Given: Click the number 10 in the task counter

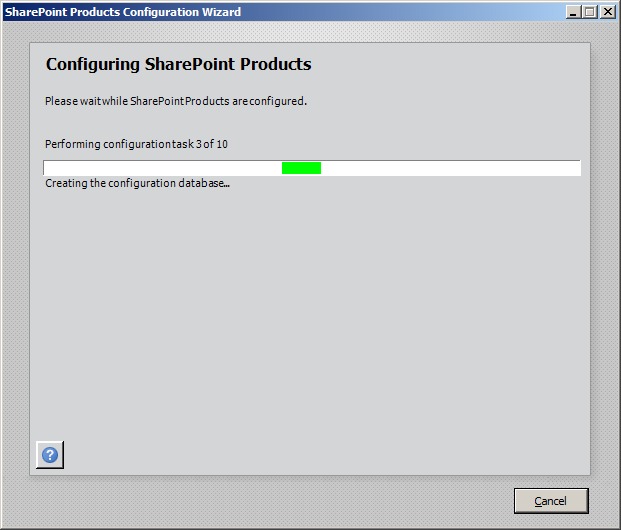Looking at the screenshot, I should tap(222, 144).
